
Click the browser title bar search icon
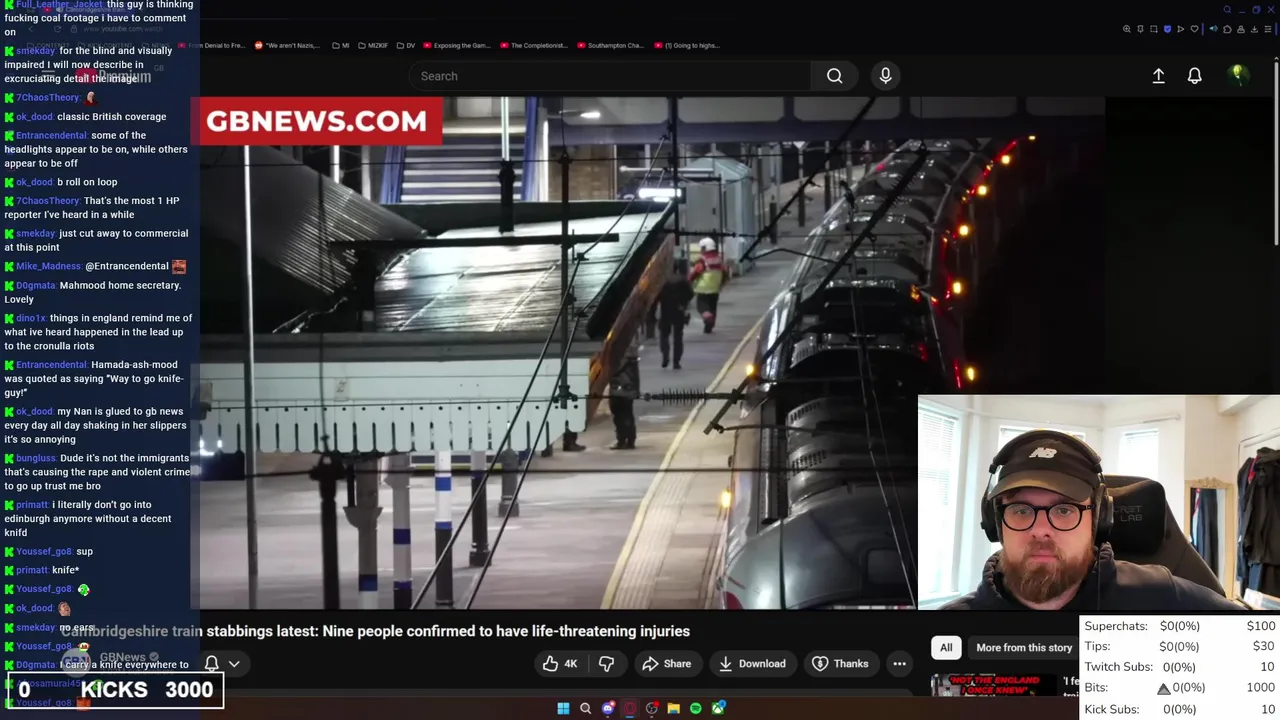[x=1227, y=10]
